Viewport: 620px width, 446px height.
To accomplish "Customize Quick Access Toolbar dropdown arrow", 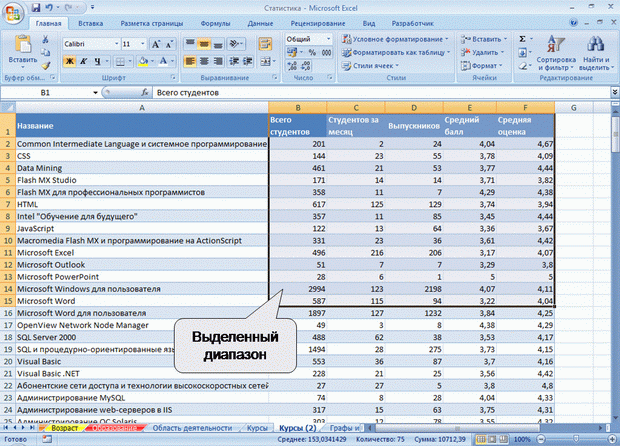I will (x=93, y=7).
